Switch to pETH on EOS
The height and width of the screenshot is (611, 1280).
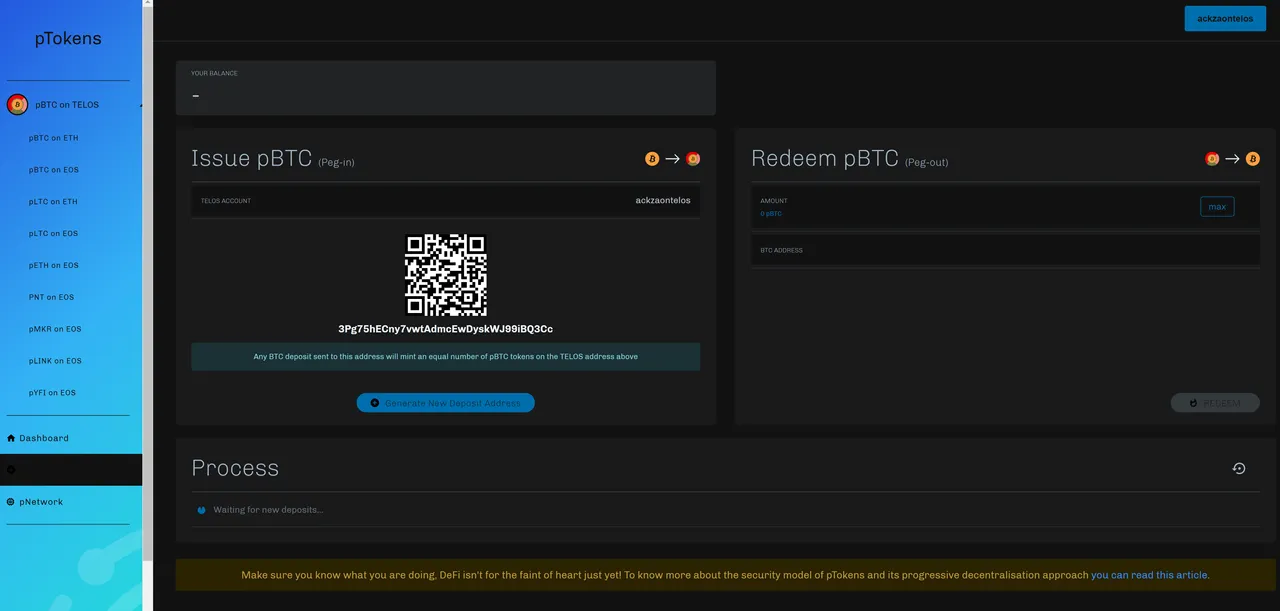54,266
